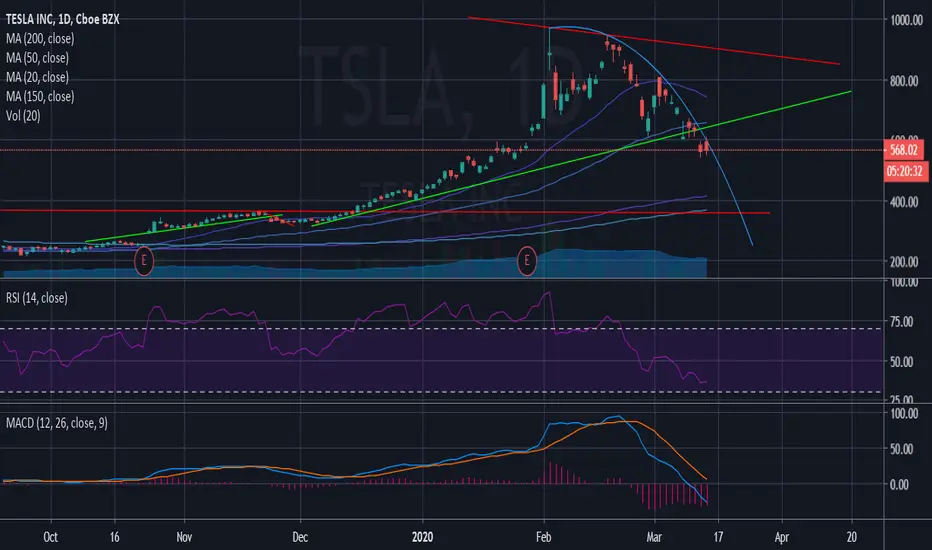The image size is (932, 550).
Task: Select the MA (150, close) indicator label
Action: click(40, 96)
